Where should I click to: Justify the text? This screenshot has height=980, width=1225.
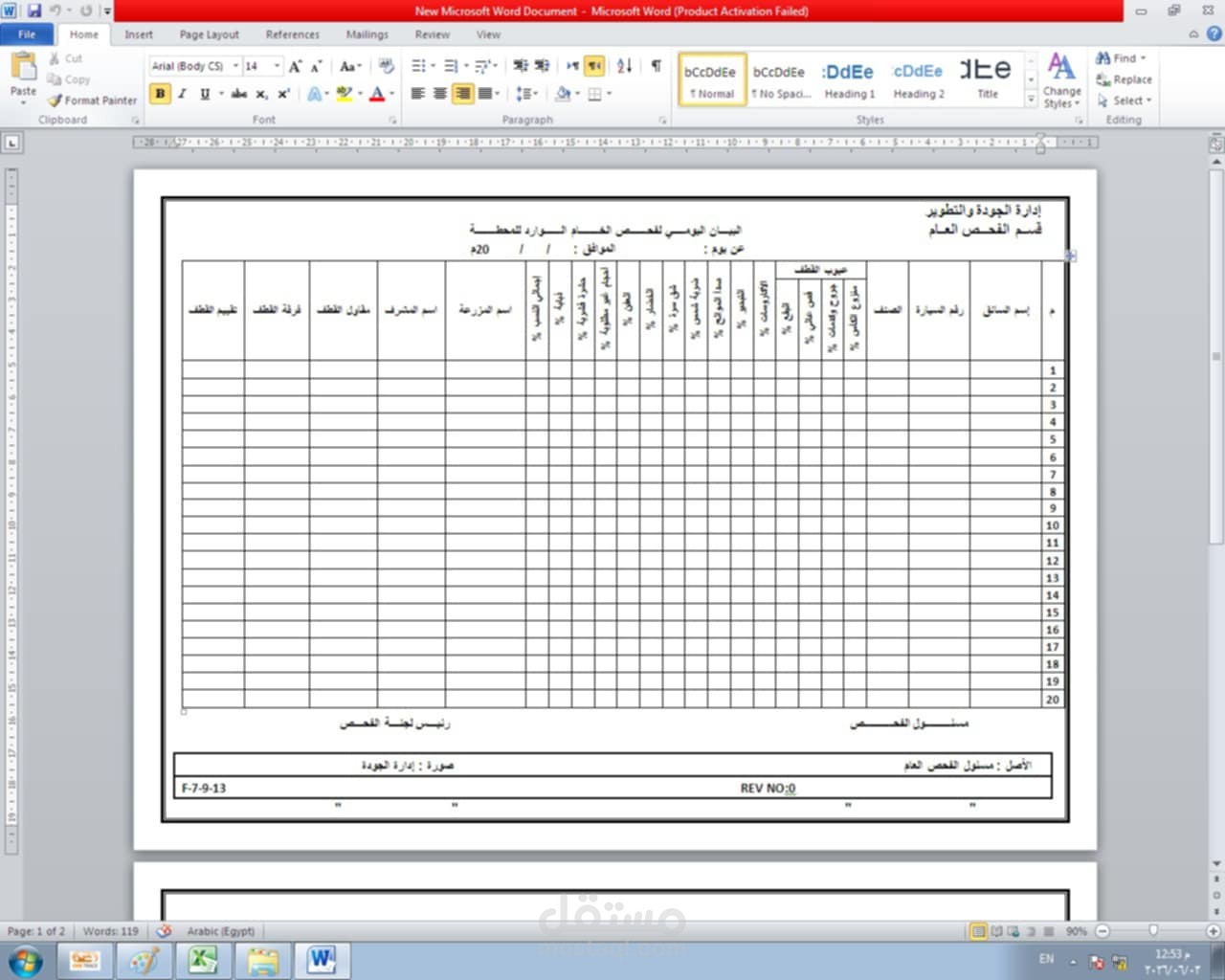point(484,94)
